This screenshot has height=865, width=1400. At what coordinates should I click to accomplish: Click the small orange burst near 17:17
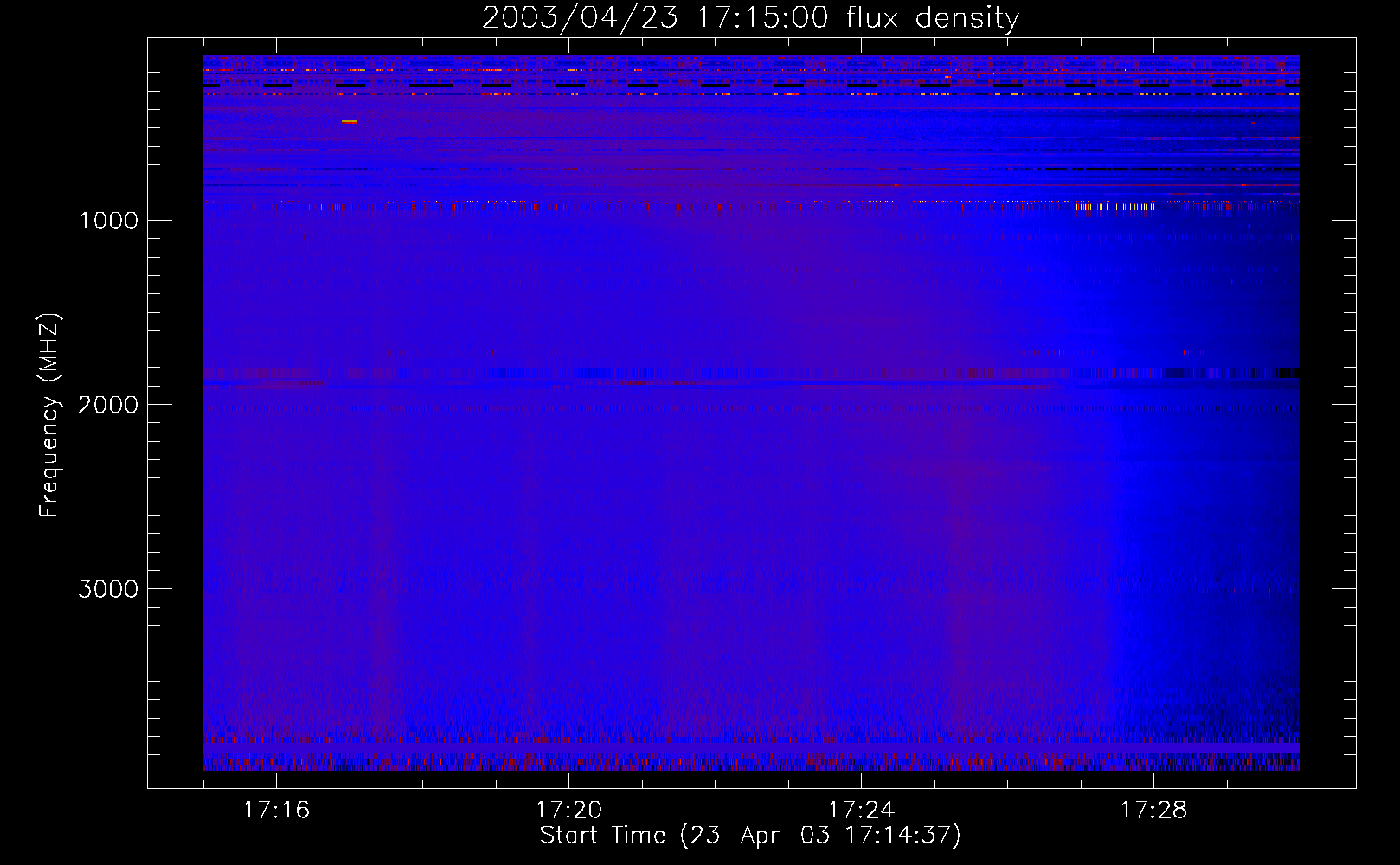[x=350, y=122]
